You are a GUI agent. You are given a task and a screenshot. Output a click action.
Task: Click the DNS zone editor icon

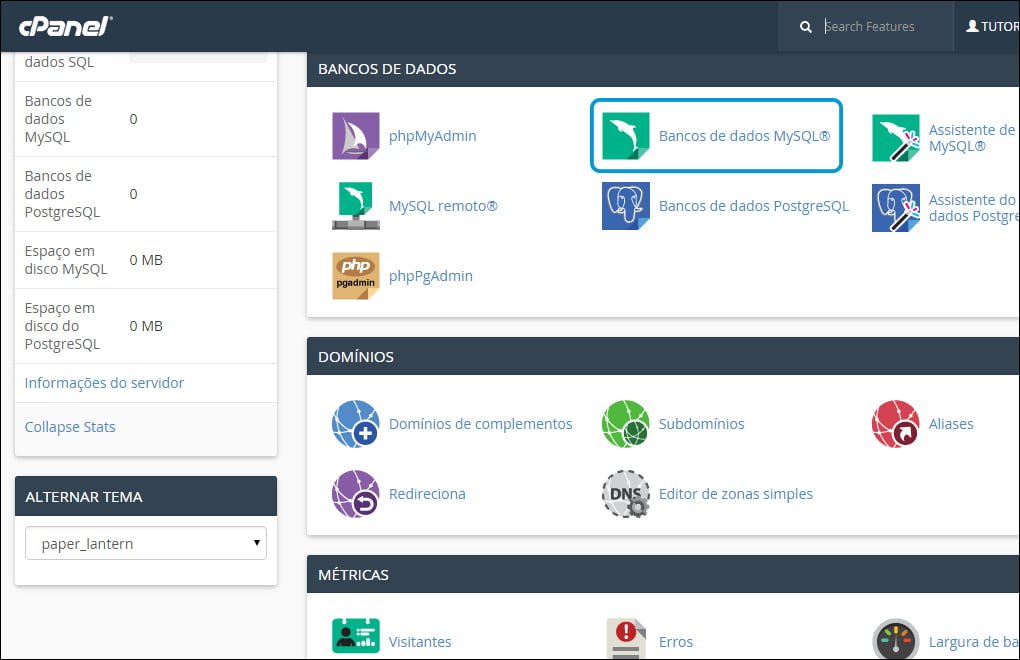click(626, 494)
